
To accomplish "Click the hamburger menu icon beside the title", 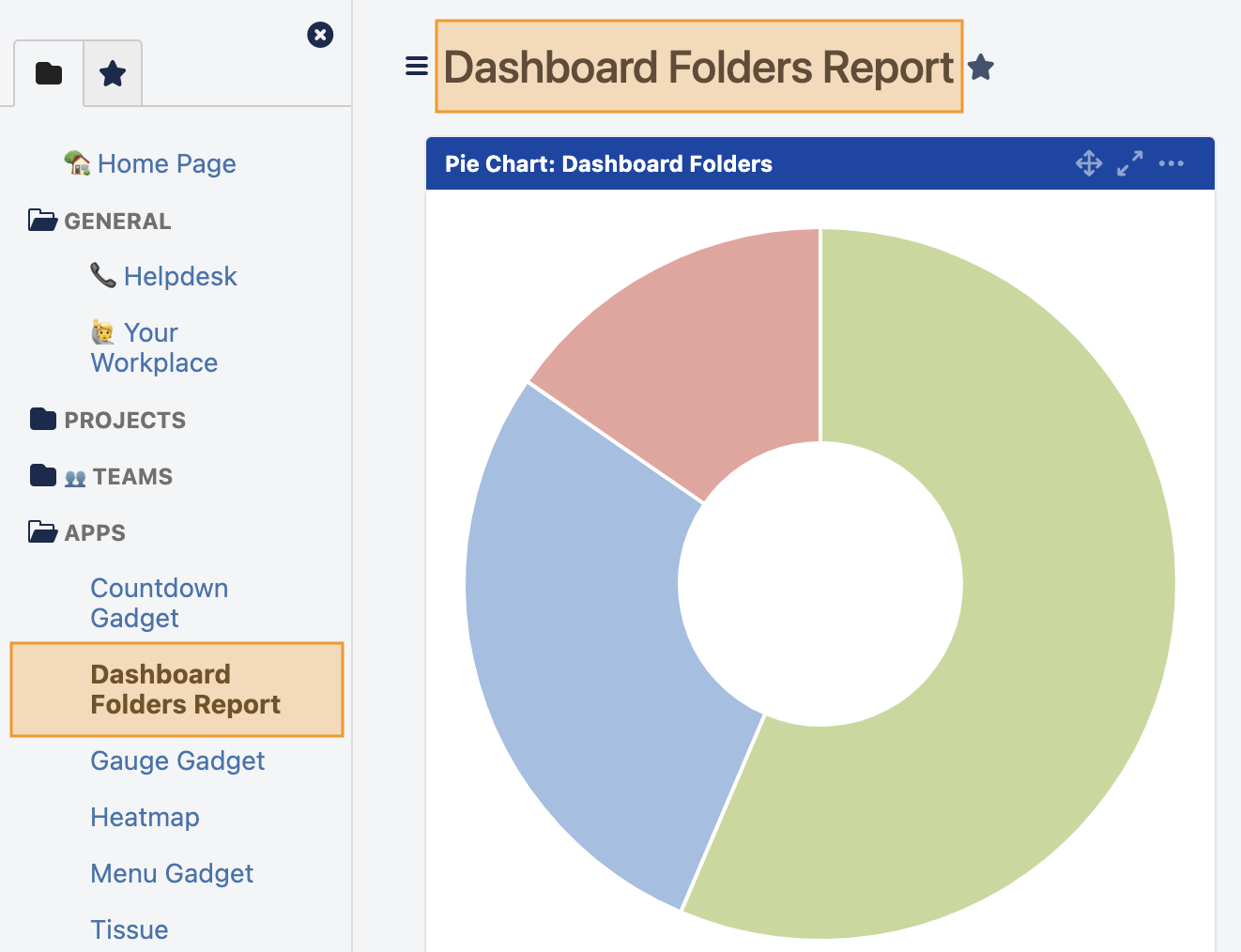I will [x=416, y=66].
